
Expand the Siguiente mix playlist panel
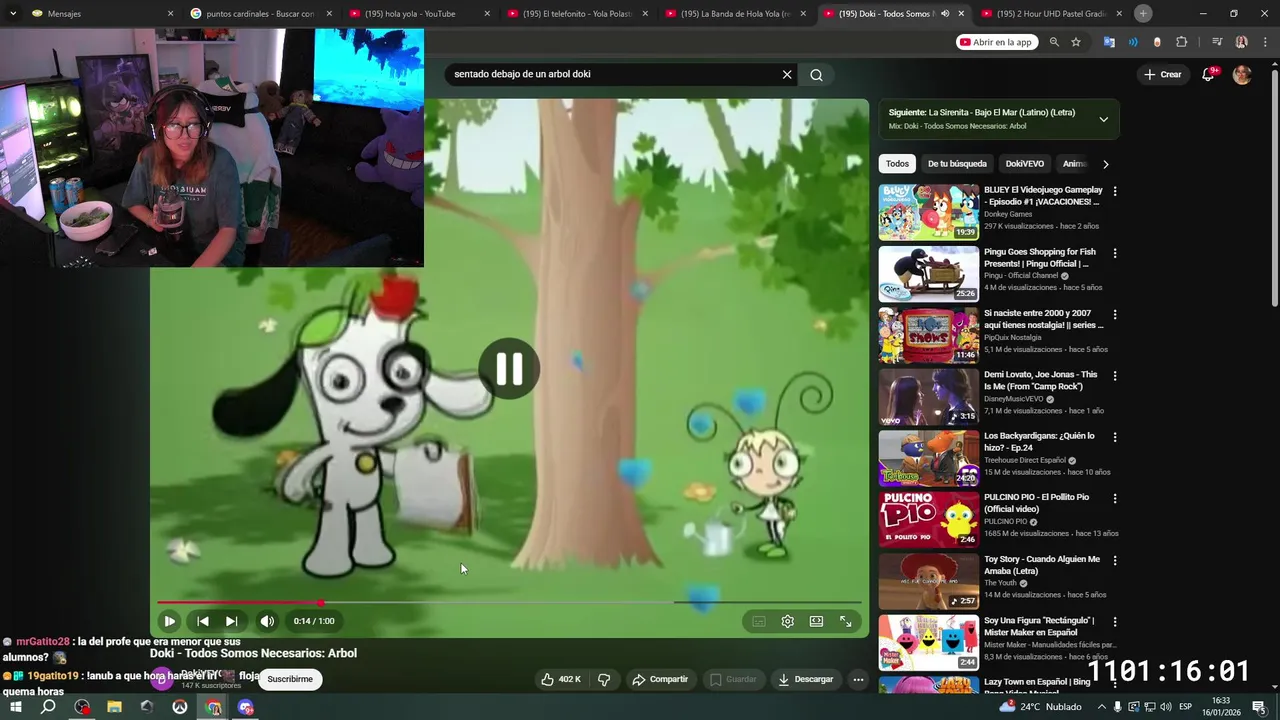1104,119
